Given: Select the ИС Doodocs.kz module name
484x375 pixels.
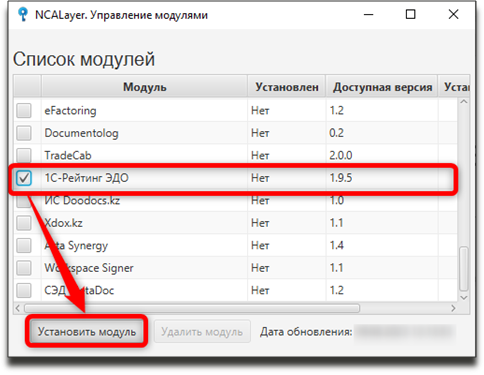Looking at the screenshot, I should point(82,200).
